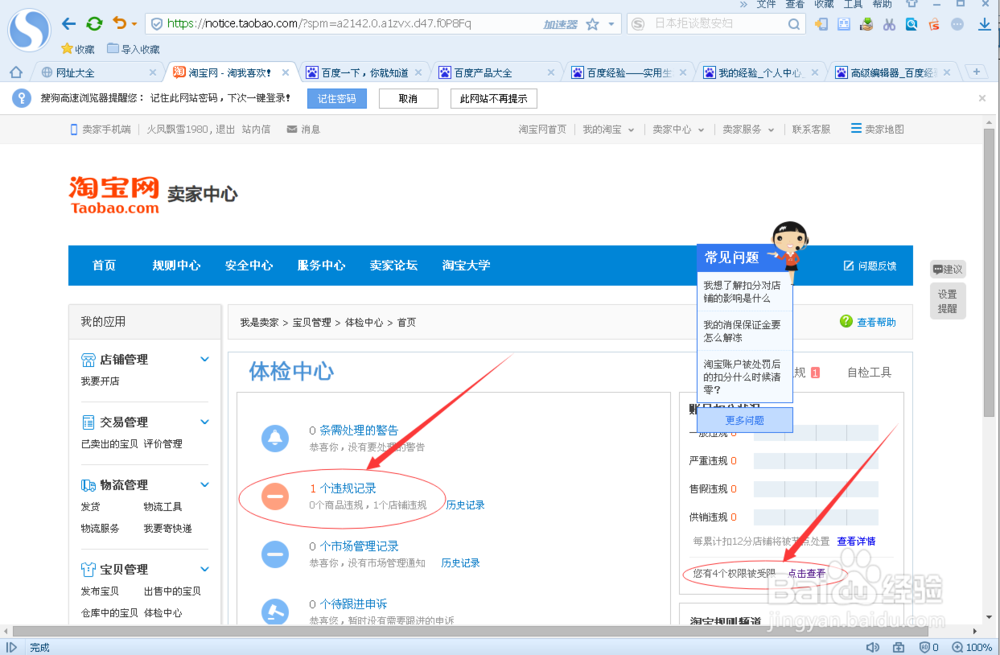Click the orange minus icon for 违规记录
This screenshot has height=655, width=1000.
click(275, 496)
